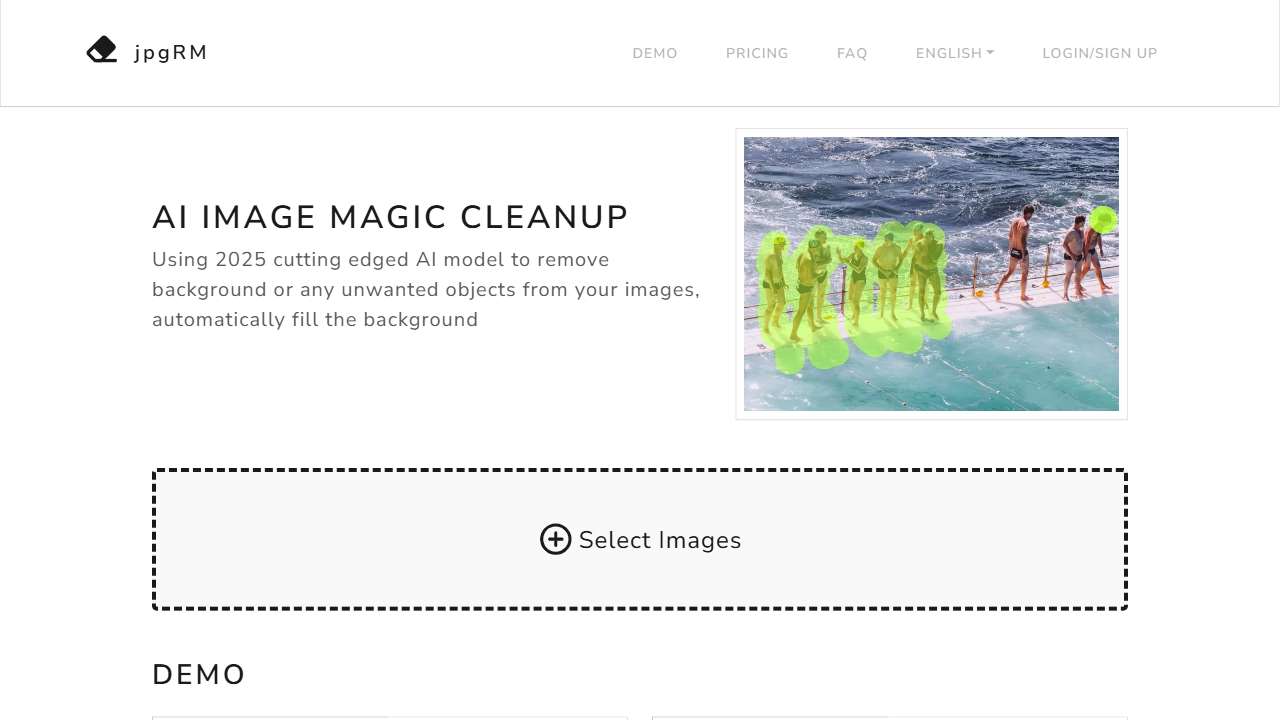Screen dimensions: 1280x720
Task: Click the eraser logo icon
Action: point(102,50)
